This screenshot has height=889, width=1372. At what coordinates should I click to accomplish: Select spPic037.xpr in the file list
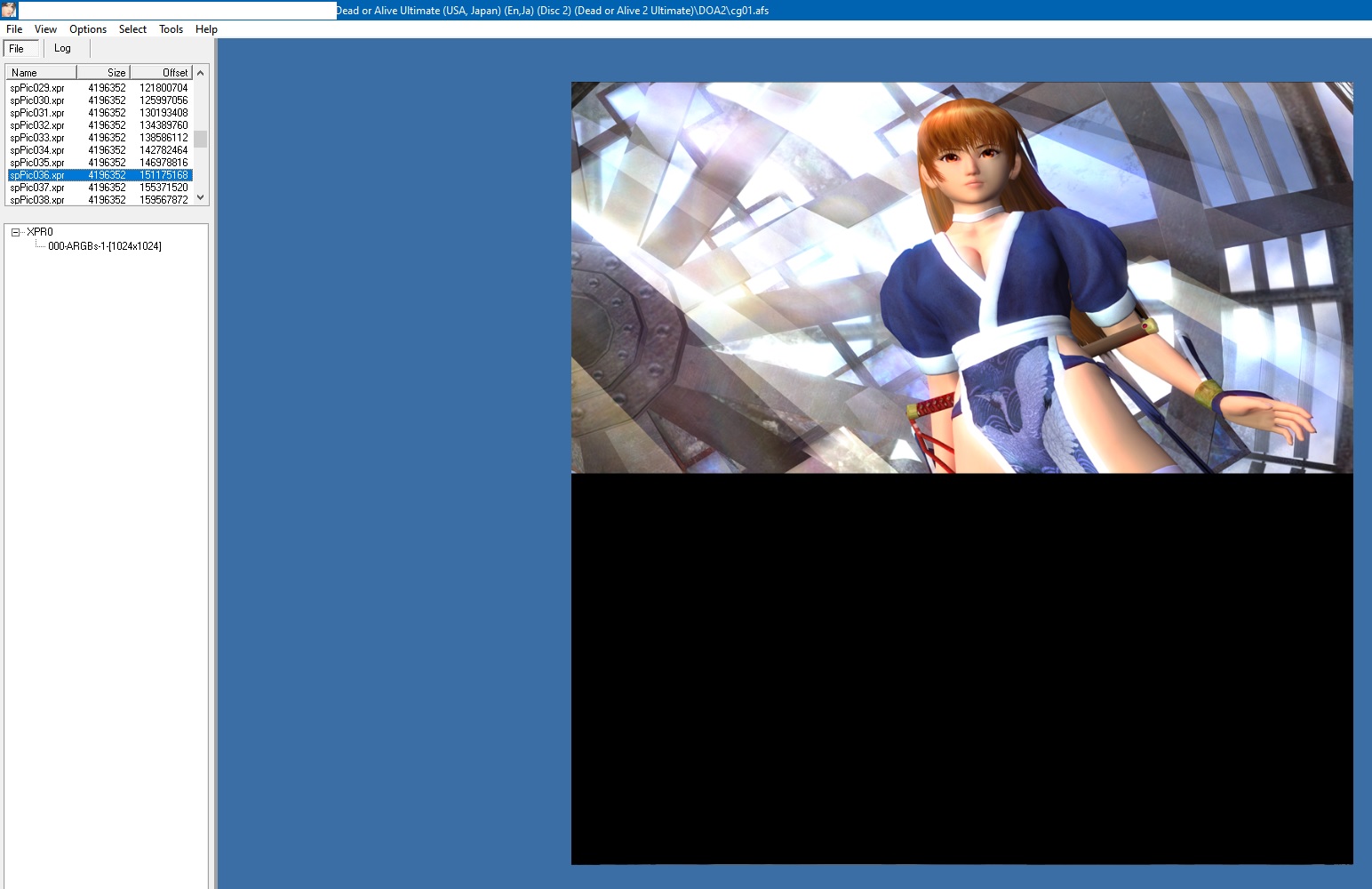click(100, 188)
